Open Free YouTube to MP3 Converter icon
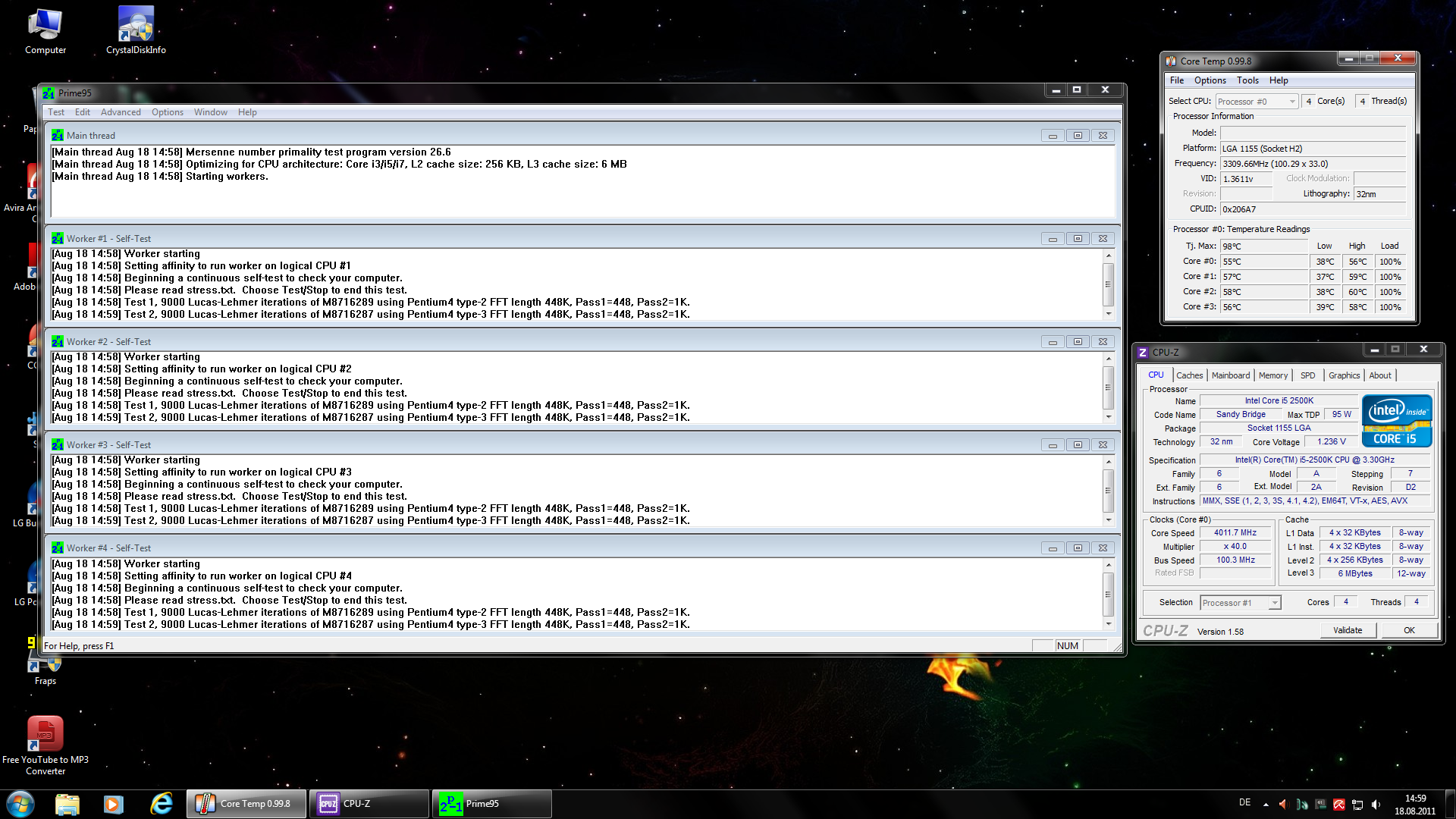Screen dimensions: 1456x819 point(45,733)
